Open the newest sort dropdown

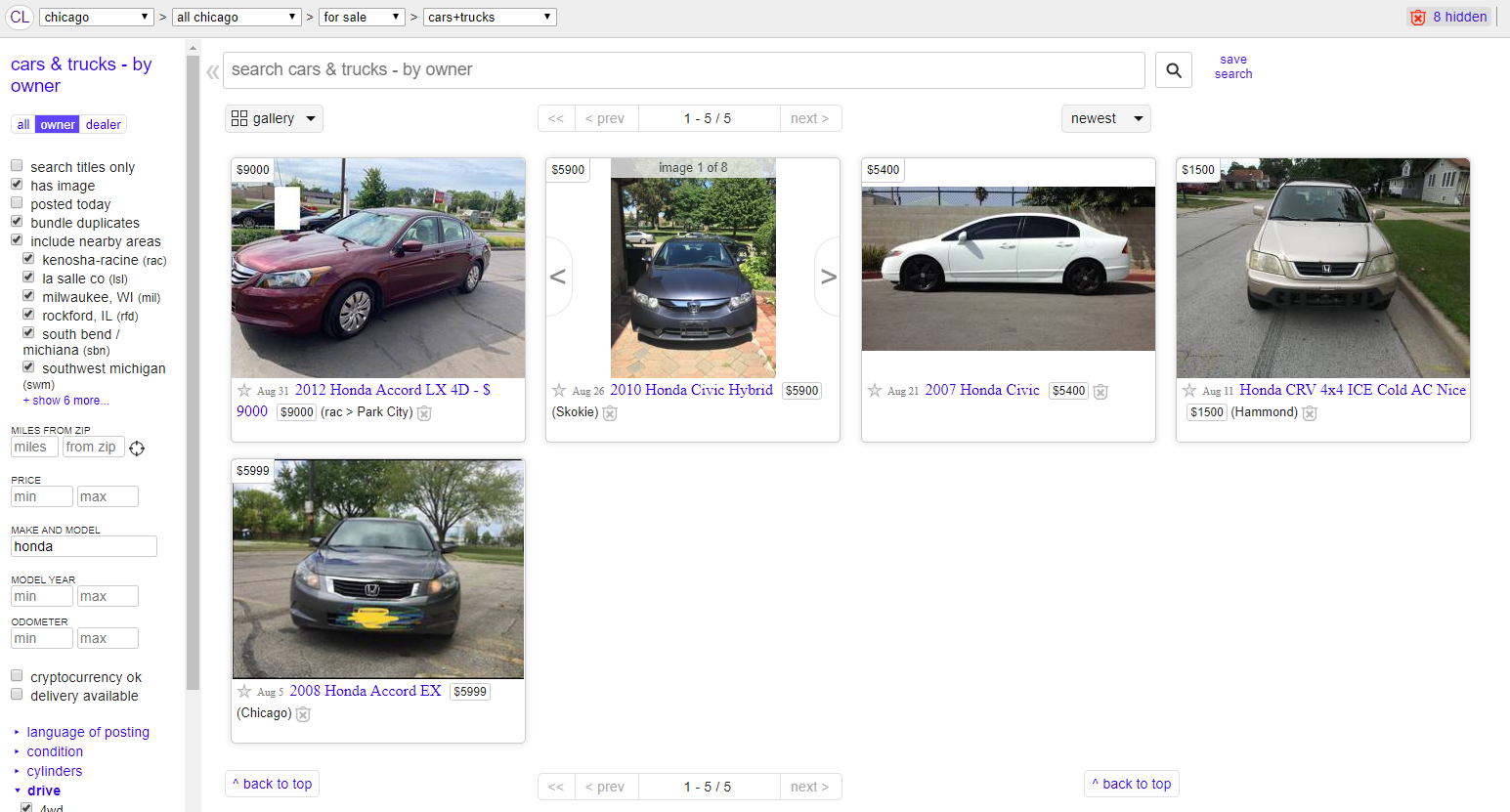[x=1106, y=118]
